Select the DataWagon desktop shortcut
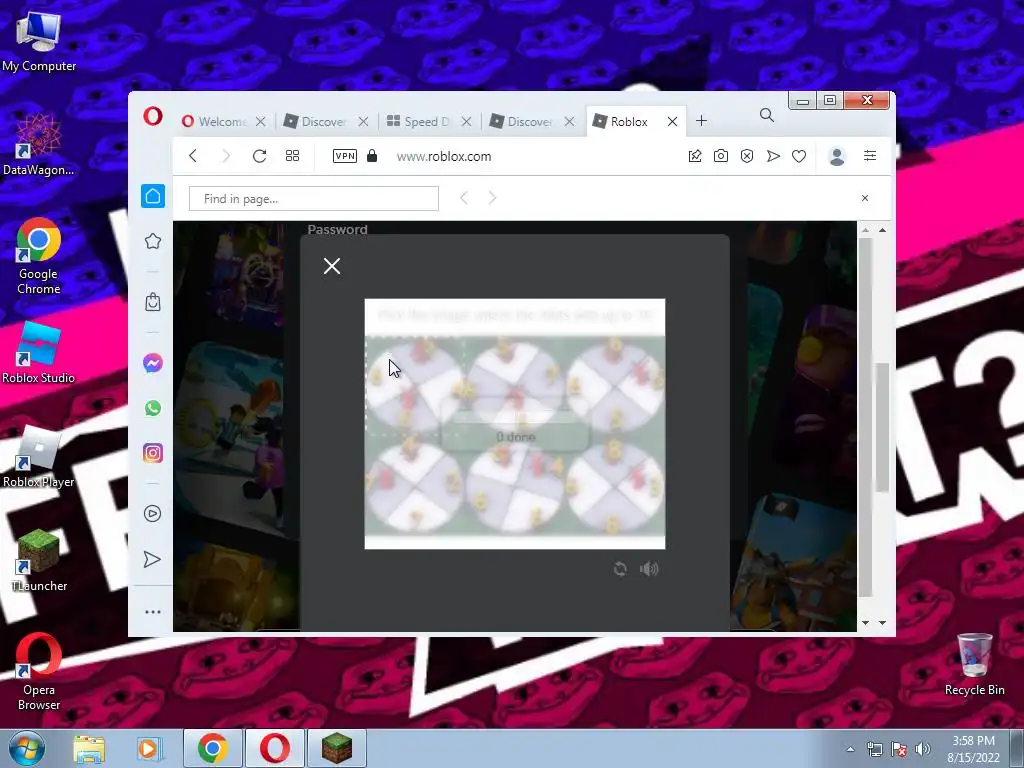The height and width of the screenshot is (768, 1024). click(39, 144)
